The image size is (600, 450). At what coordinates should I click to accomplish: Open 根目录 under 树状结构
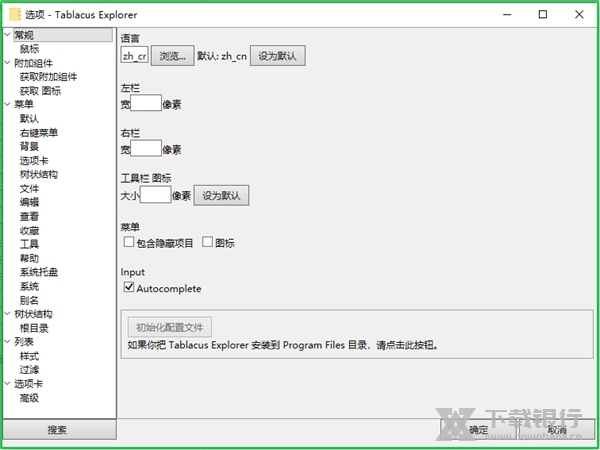click(34, 328)
